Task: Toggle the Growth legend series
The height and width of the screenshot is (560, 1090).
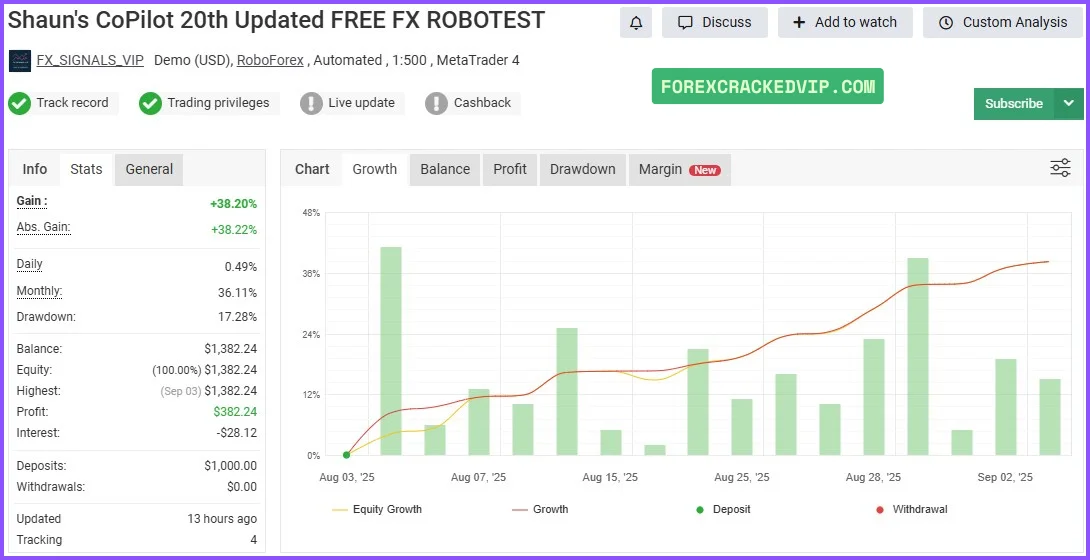Action: pyautogui.click(x=540, y=509)
